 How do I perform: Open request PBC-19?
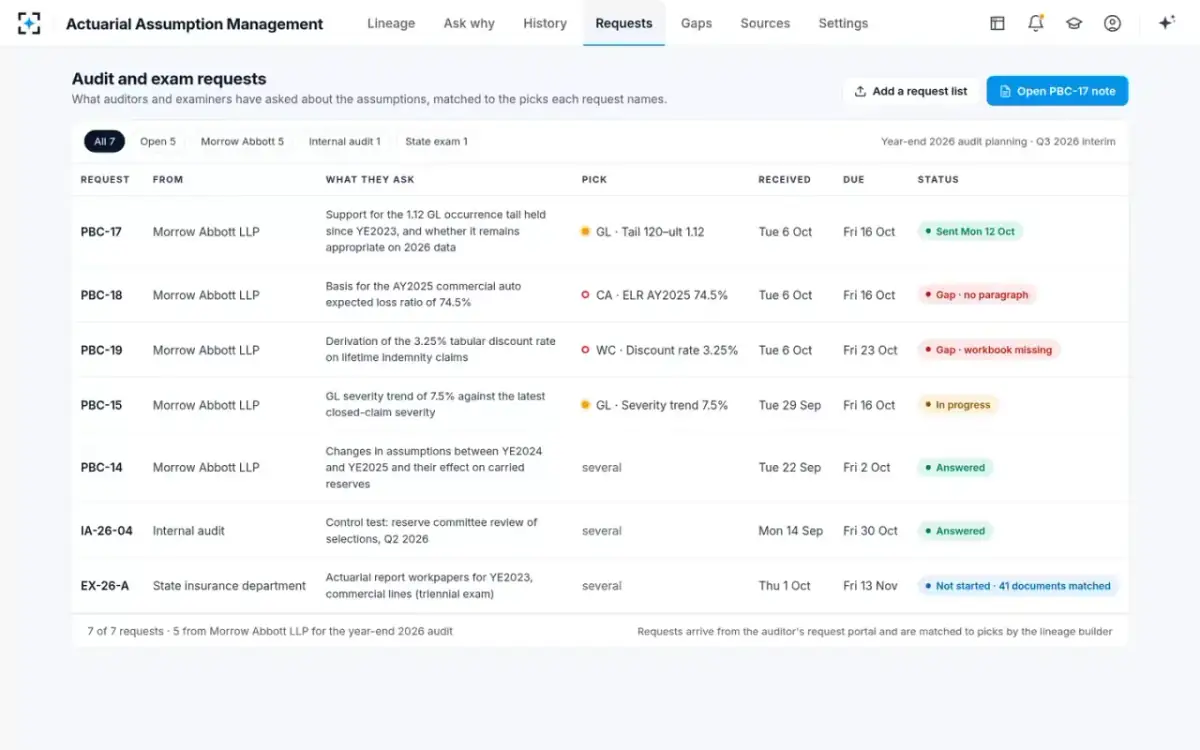point(101,350)
